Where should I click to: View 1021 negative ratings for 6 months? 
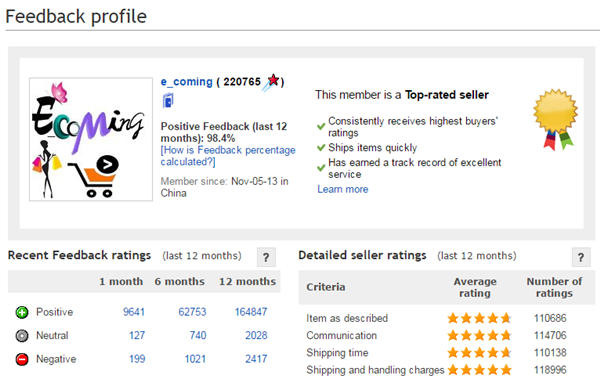195,359
